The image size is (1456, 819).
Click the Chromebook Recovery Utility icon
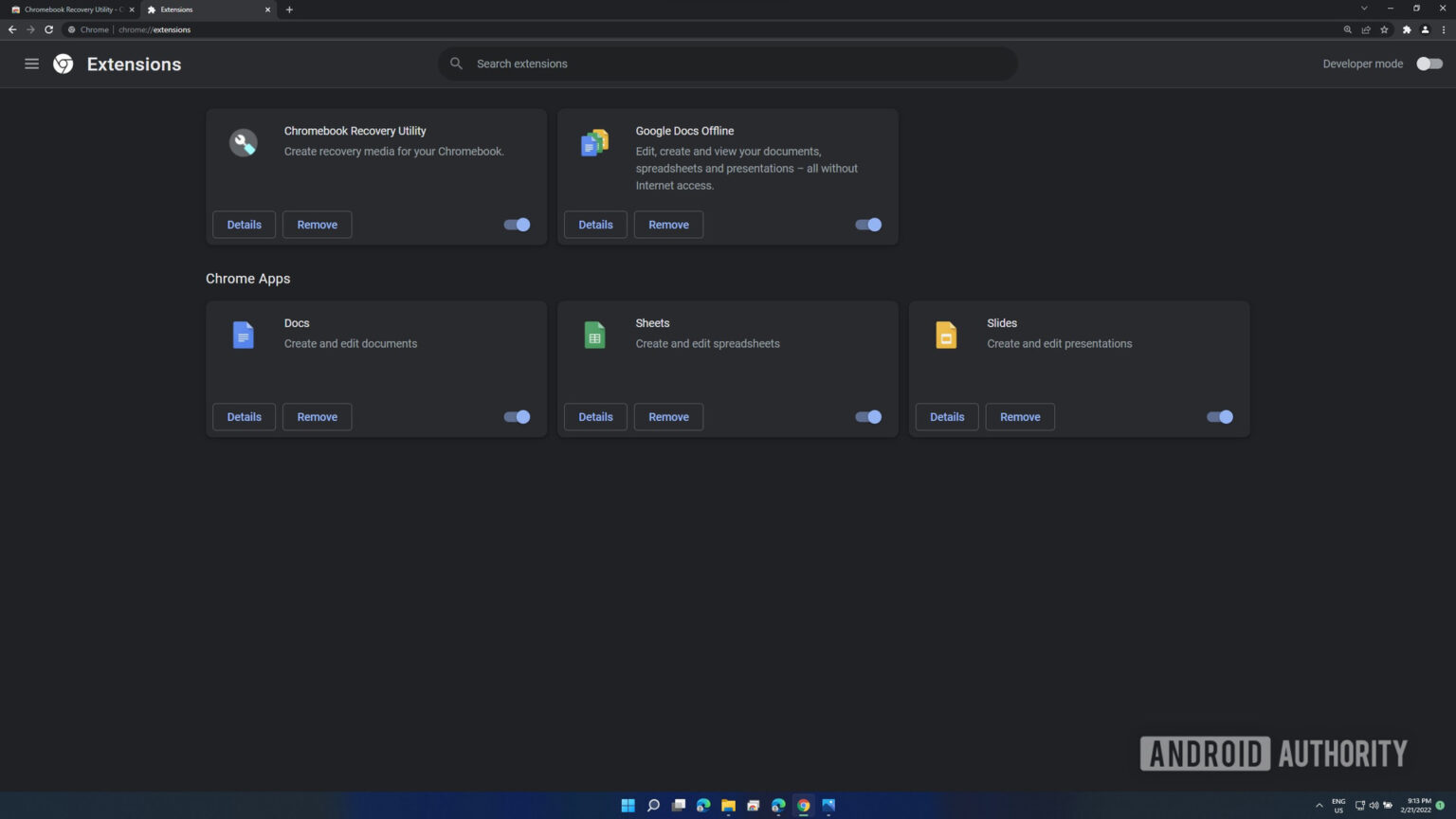tap(244, 142)
